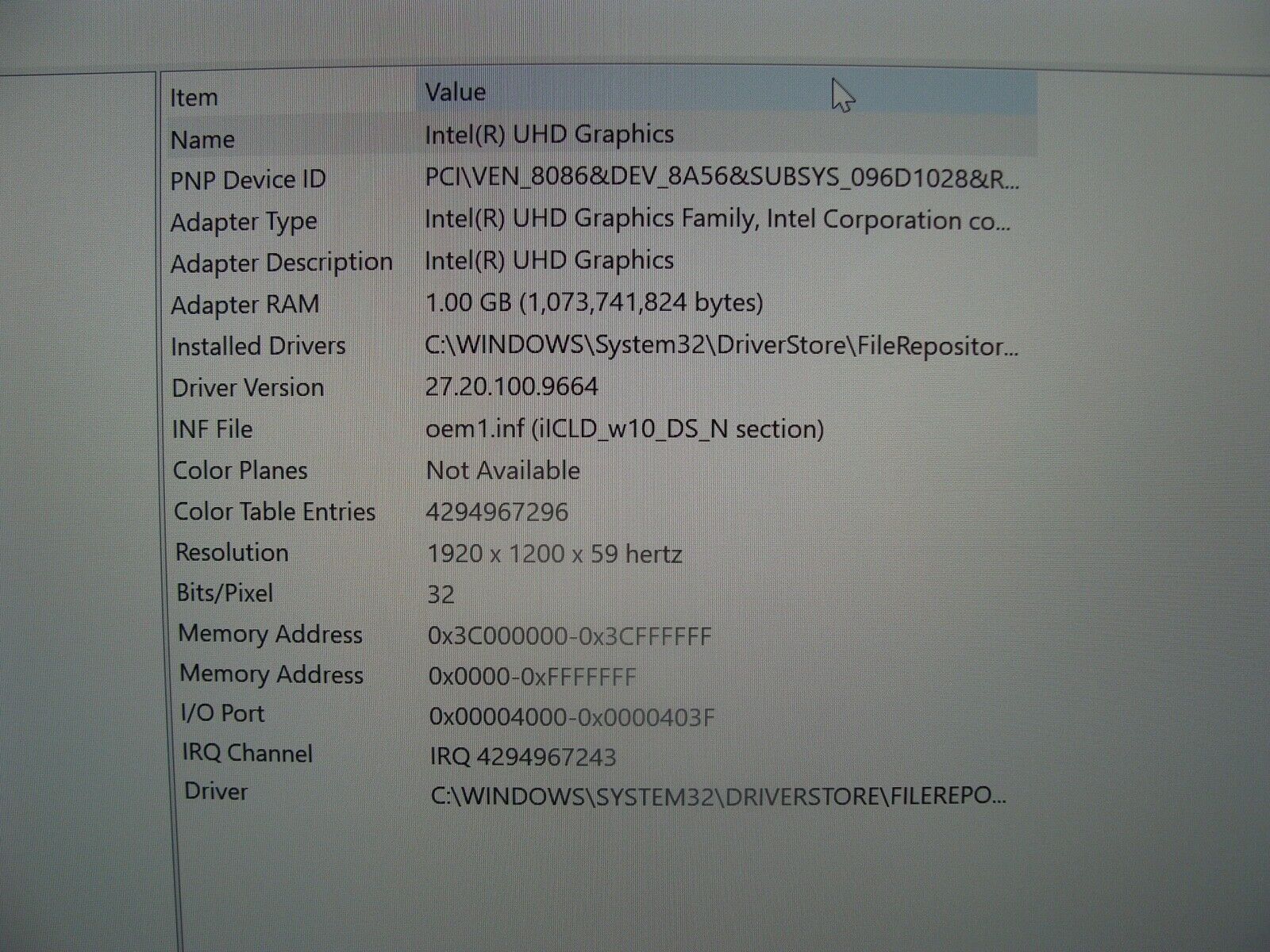Click the C:\WINDOWS\SYSTEM32\DRIVERSTORE\FILEREPO value
Screen dimensions: 1270x952
click(x=718, y=796)
